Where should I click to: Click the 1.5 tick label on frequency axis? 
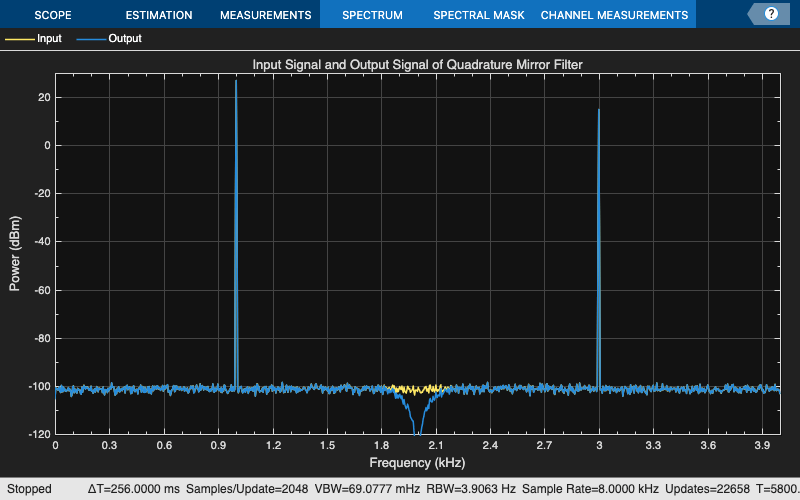tap(327, 445)
